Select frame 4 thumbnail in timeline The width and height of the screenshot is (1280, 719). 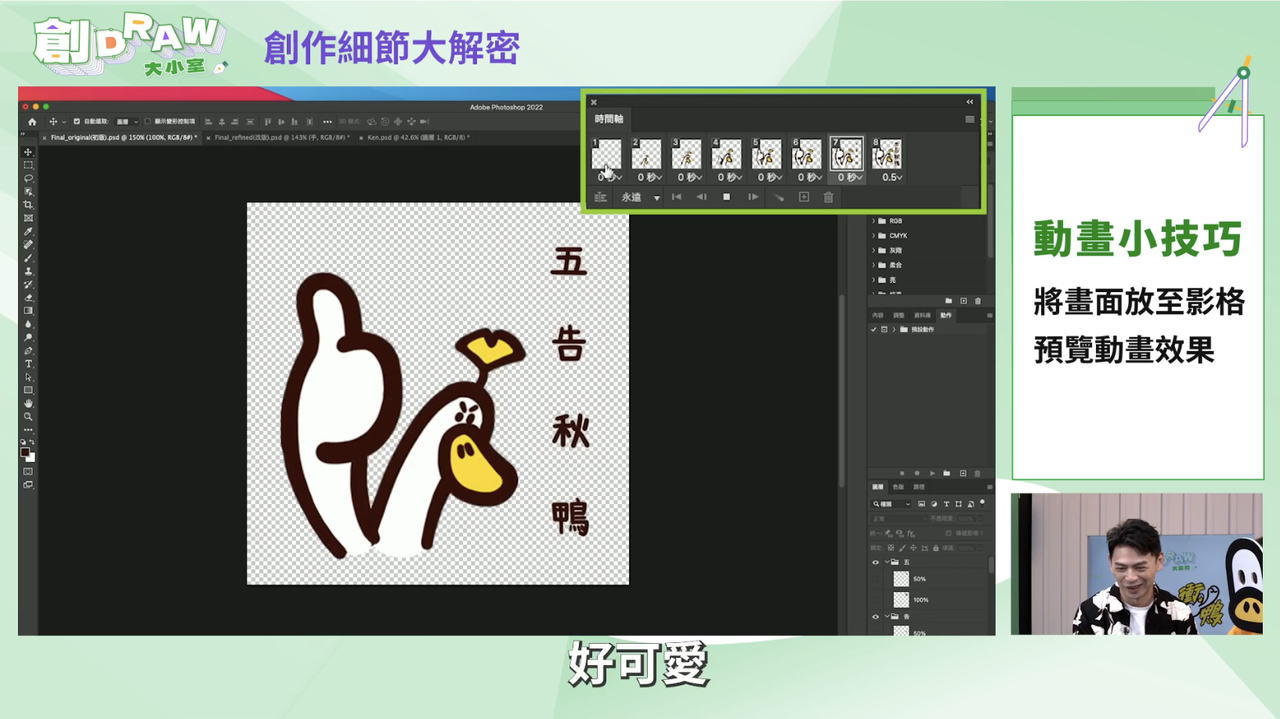pyautogui.click(x=726, y=154)
